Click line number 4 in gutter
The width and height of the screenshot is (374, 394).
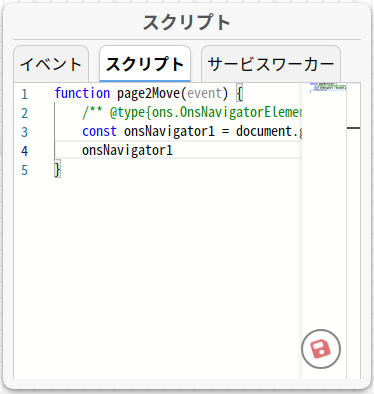point(24,151)
